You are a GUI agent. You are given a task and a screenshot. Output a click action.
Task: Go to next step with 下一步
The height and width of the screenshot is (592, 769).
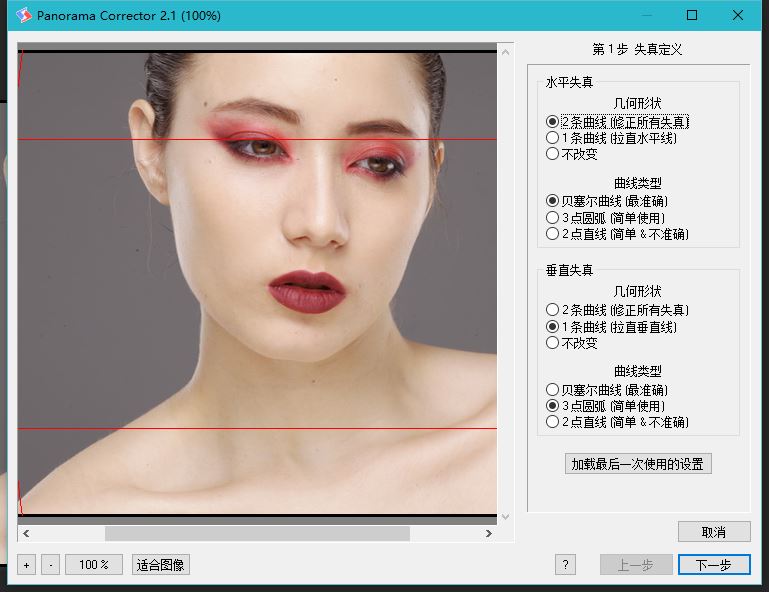tap(714, 565)
